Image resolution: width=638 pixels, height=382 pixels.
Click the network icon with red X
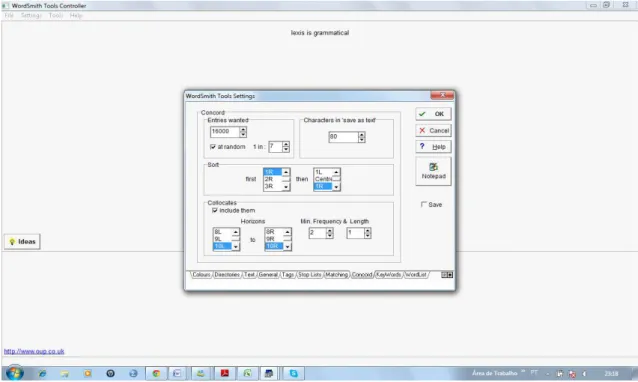[572, 373]
